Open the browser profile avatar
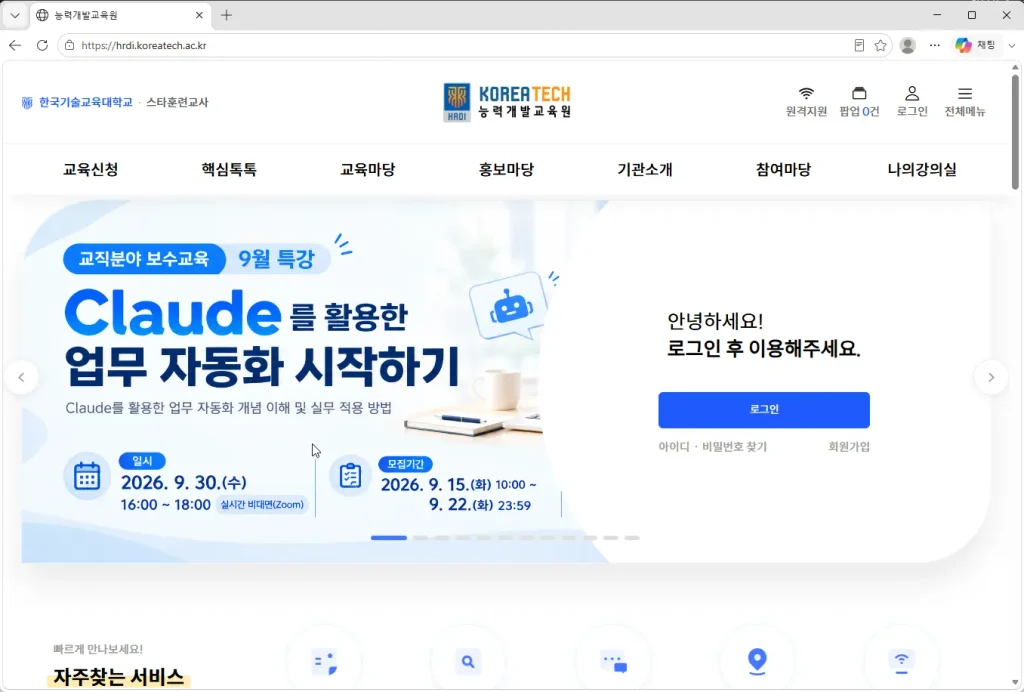Image resolution: width=1024 pixels, height=692 pixels. coord(907,45)
